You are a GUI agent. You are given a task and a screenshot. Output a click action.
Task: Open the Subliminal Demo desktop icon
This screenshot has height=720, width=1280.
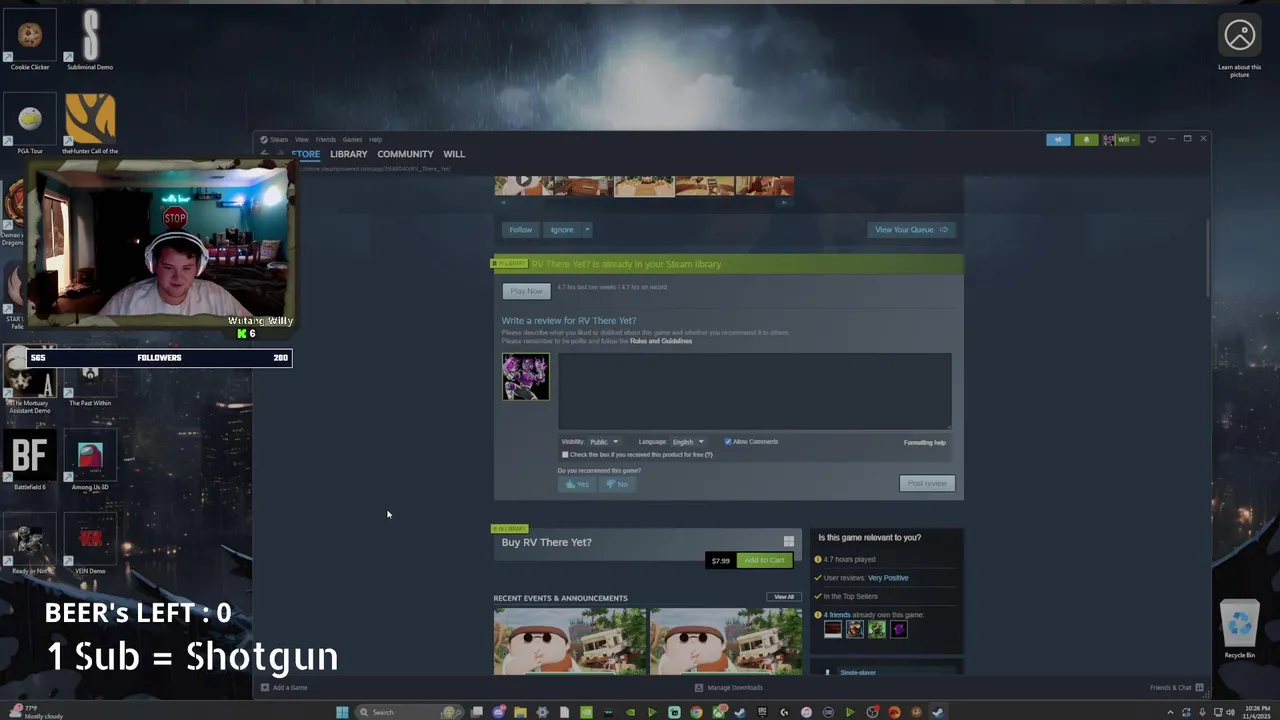90,40
